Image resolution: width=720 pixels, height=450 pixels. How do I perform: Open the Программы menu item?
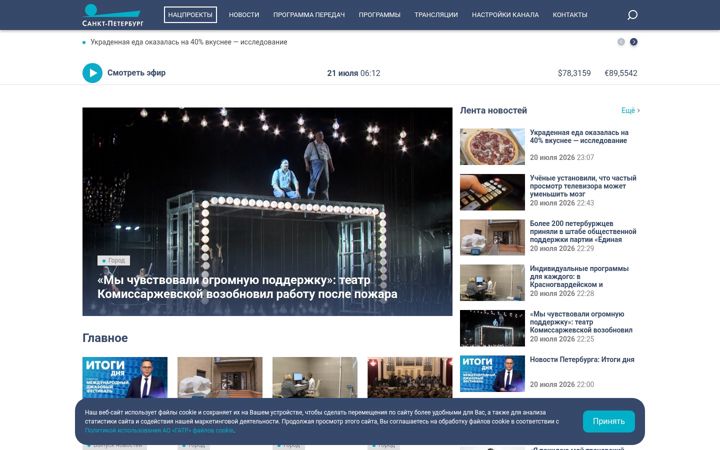(379, 15)
